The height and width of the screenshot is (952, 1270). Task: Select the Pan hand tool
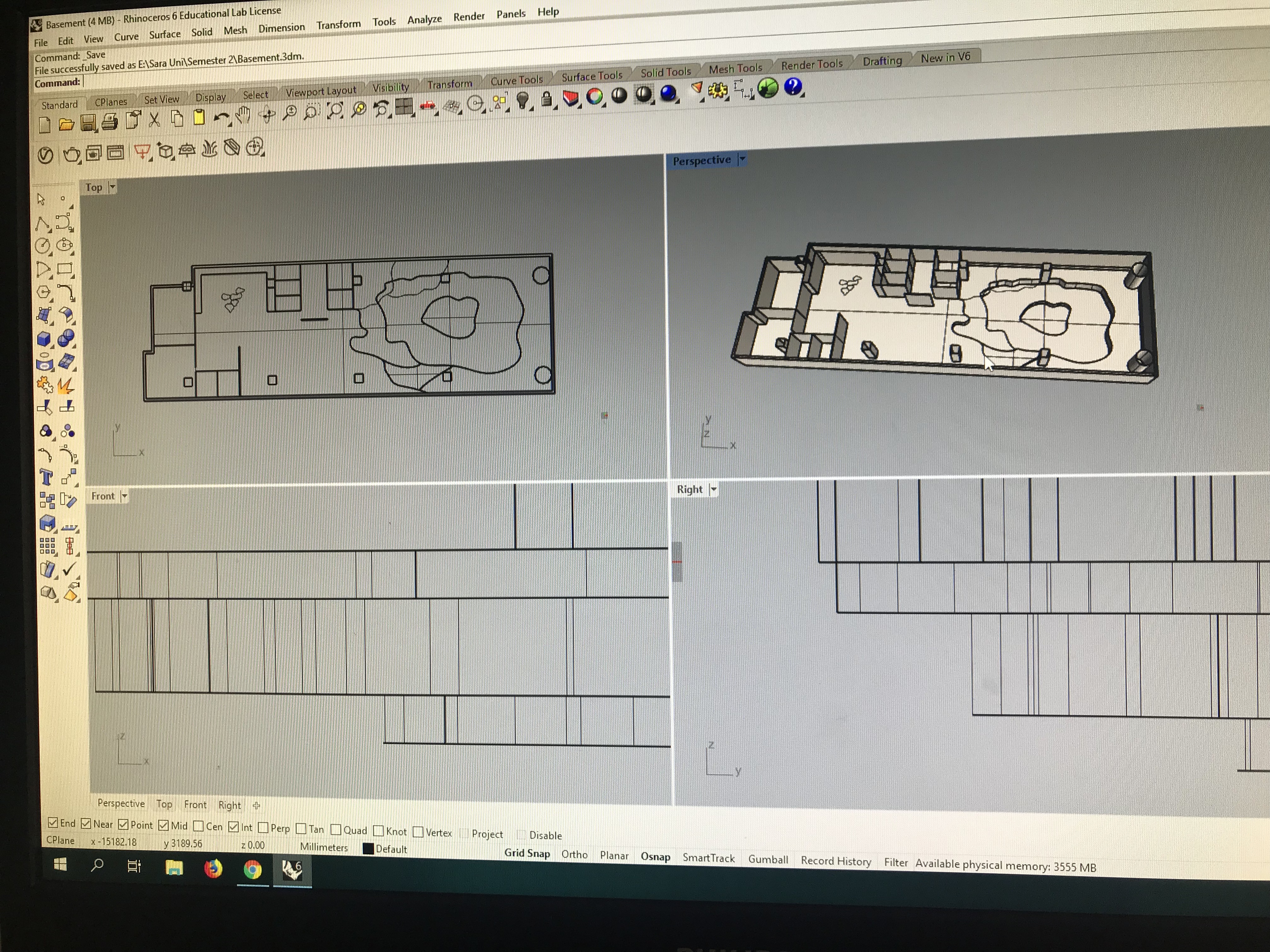point(244,115)
